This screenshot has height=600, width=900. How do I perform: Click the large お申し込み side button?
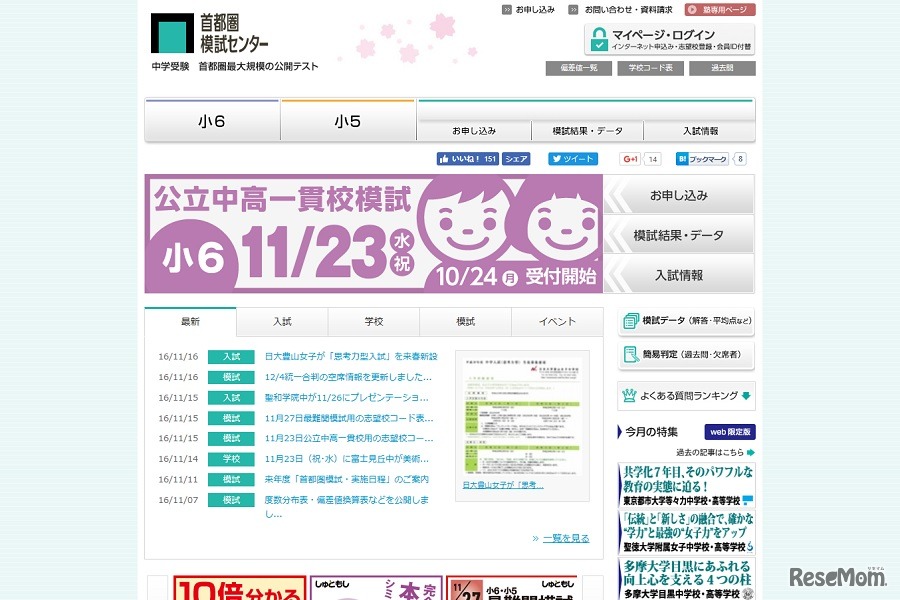click(678, 195)
